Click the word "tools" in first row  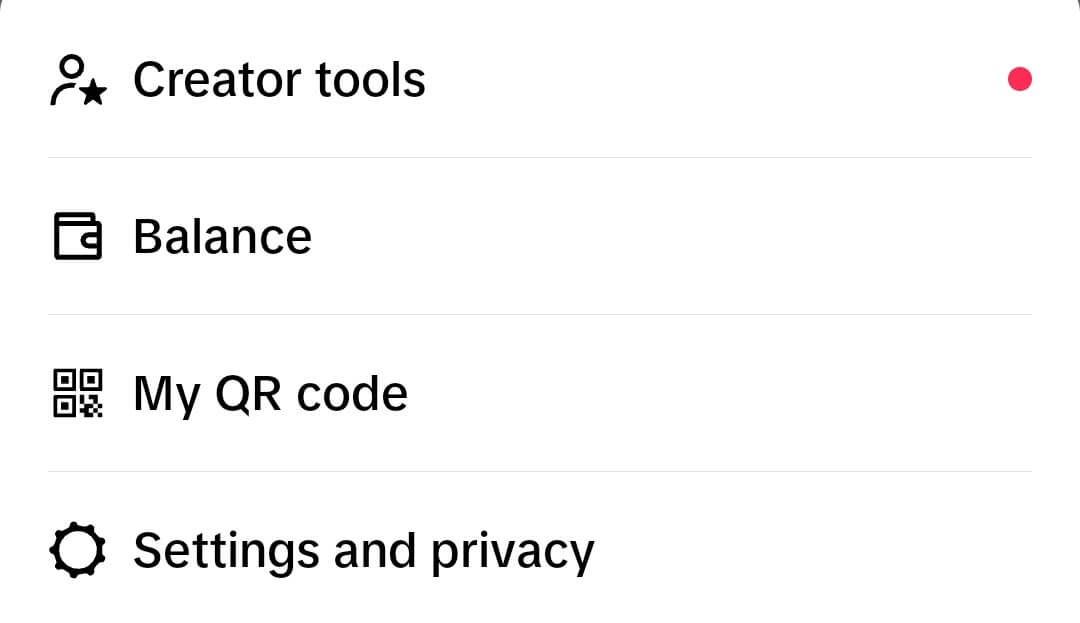click(x=371, y=80)
